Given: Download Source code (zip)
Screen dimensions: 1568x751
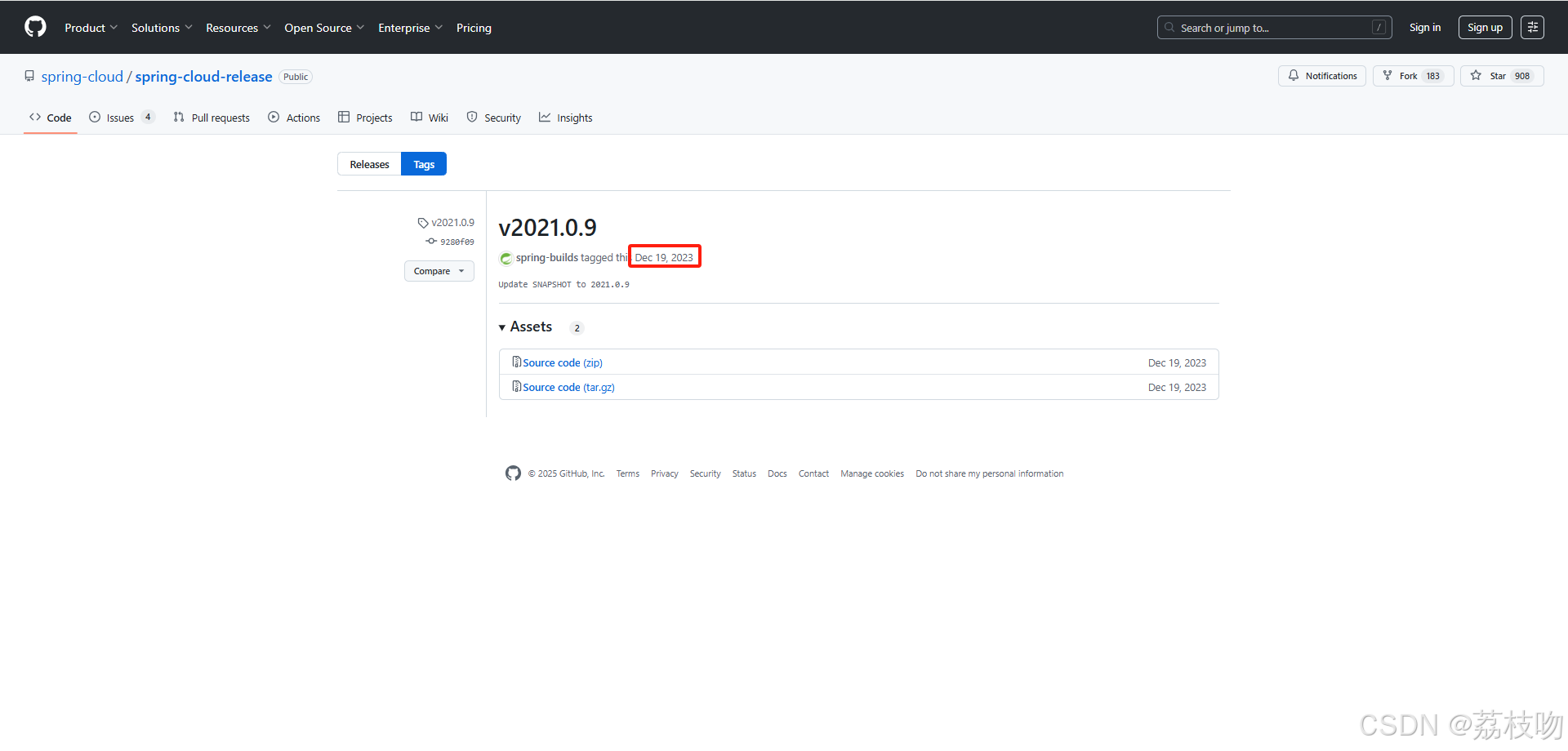Looking at the screenshot, I should (563, 362).
